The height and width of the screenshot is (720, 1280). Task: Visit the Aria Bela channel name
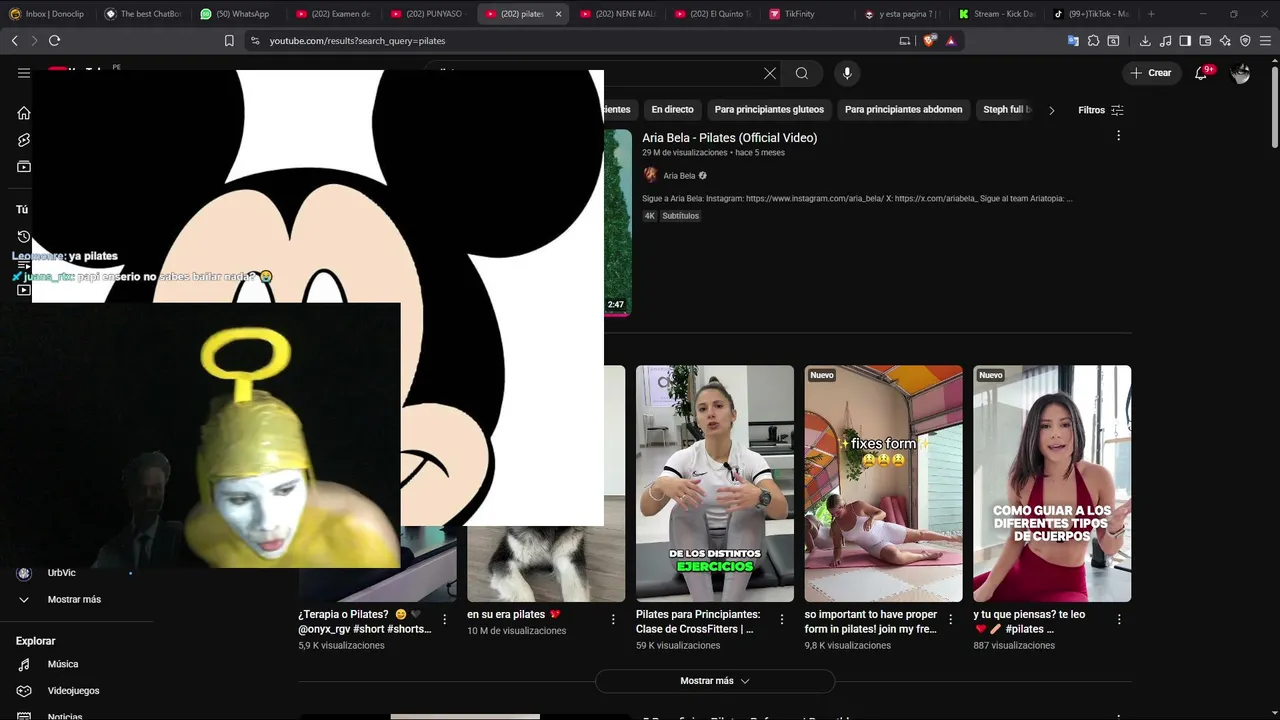pos(679,176)
